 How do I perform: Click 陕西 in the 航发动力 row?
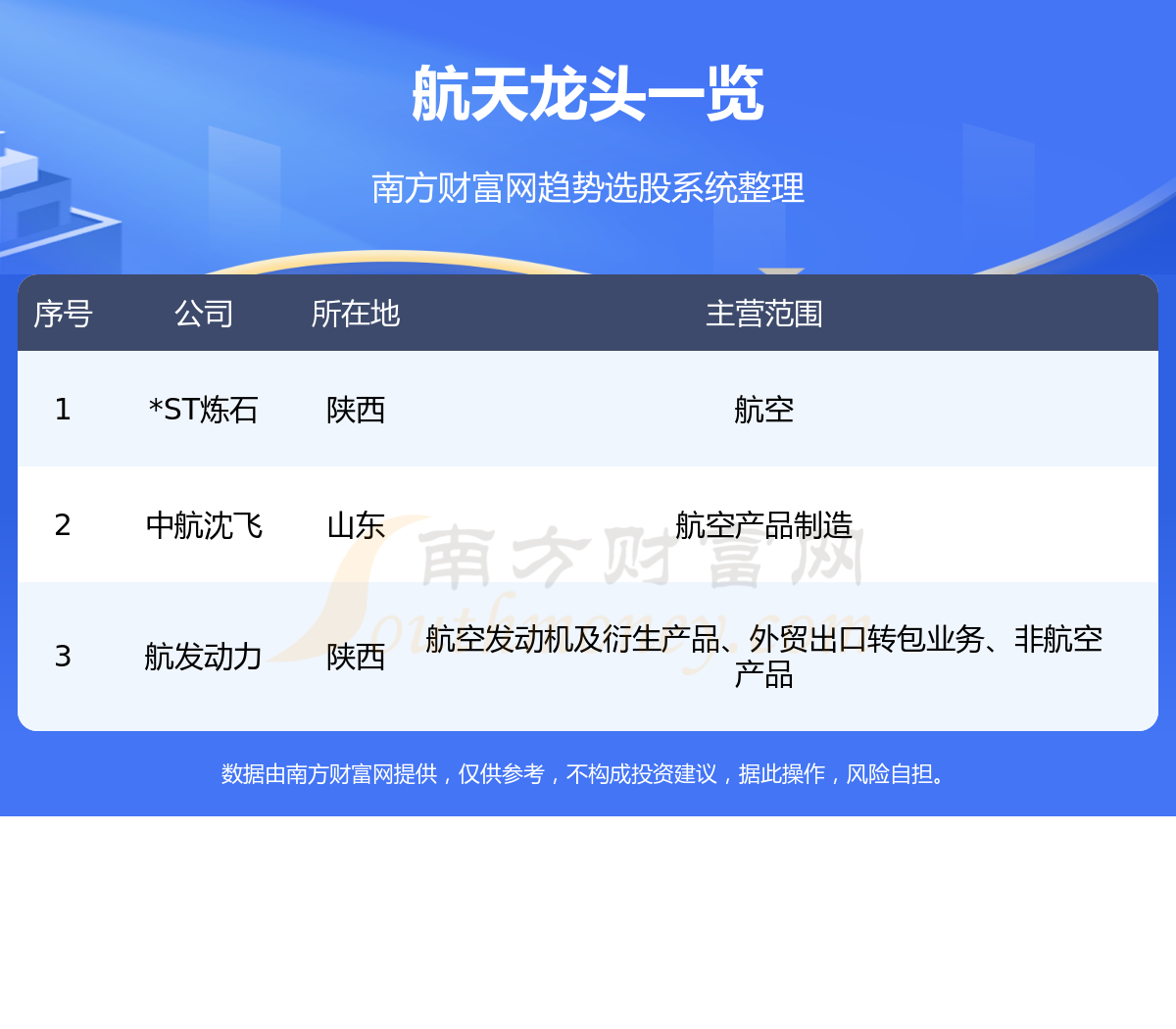pyautogui.click(x=356, y=657)
